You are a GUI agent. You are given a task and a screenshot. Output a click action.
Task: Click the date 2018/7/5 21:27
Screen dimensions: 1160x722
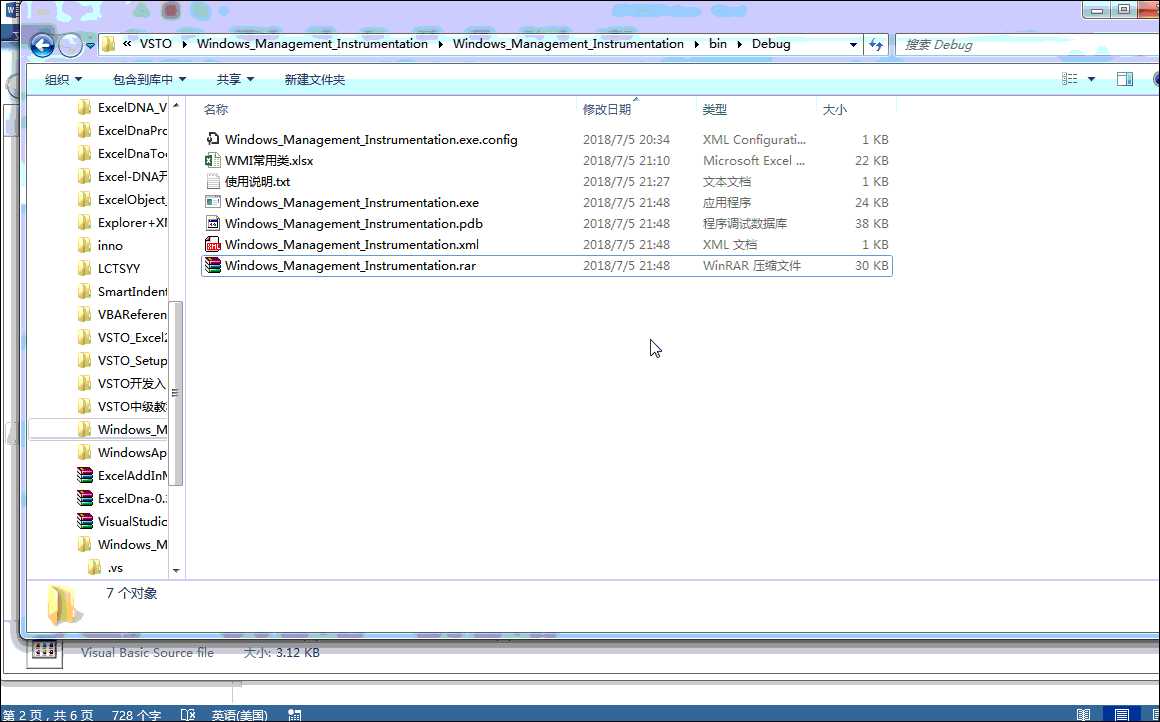(x=626, y=181)
